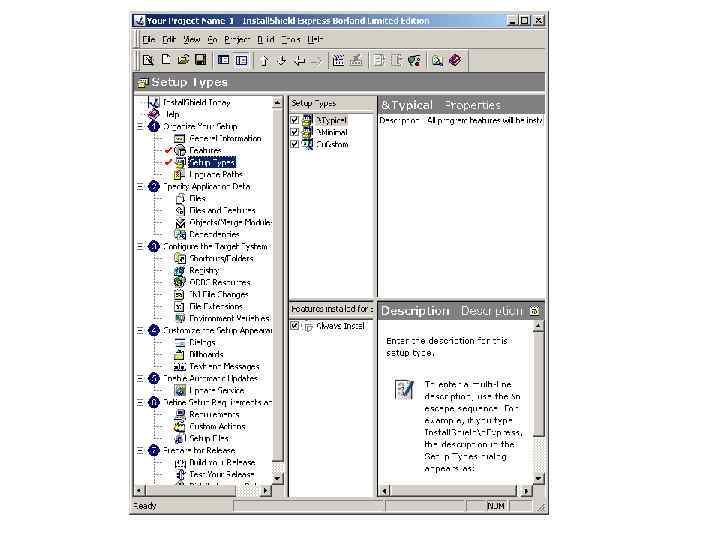
Task: Open InstallShield Today in the tree
Action: click(x=197, y=102)
